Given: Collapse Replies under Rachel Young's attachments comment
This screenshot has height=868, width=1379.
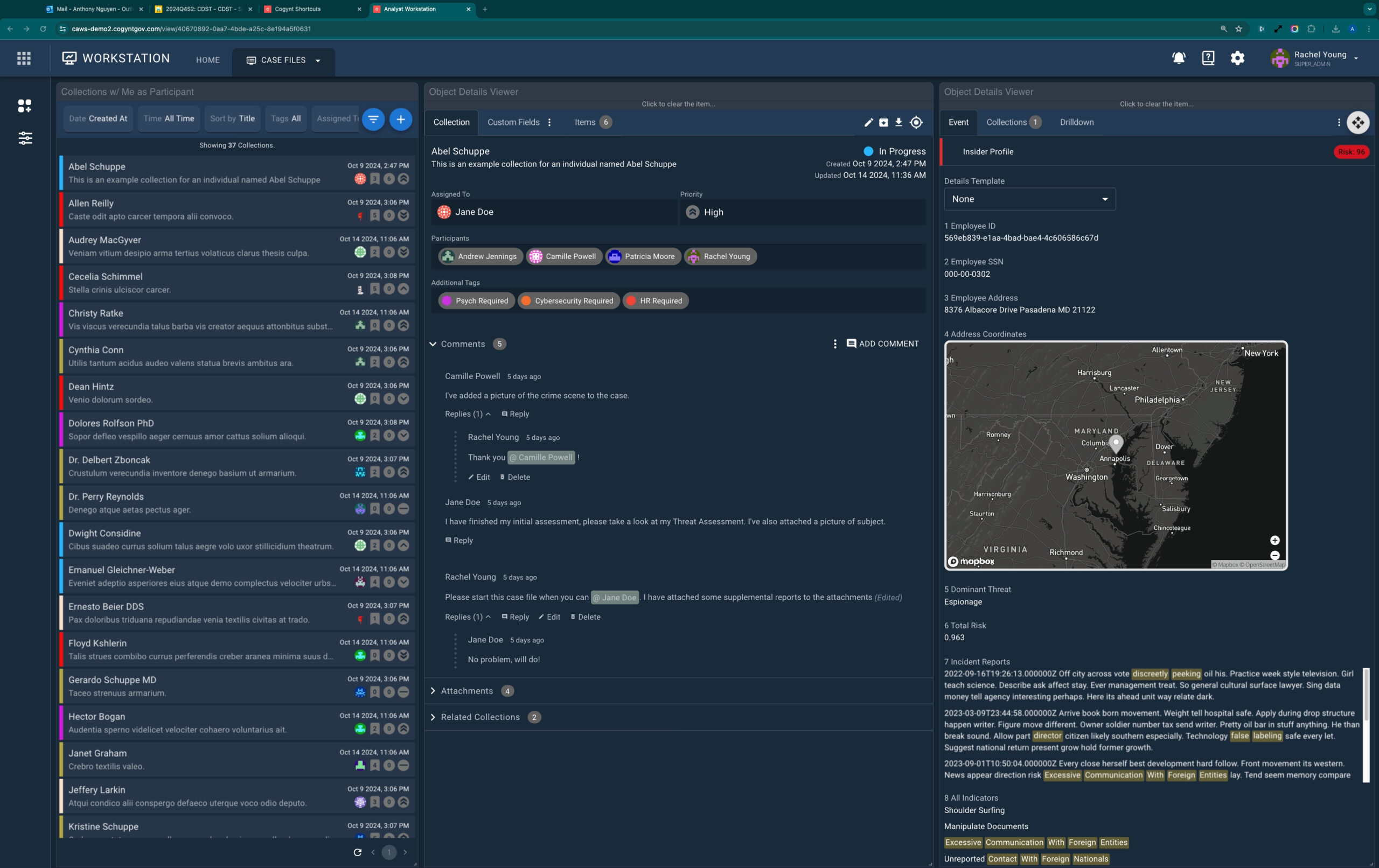Looking at the screenshot, I should (468, 617).
